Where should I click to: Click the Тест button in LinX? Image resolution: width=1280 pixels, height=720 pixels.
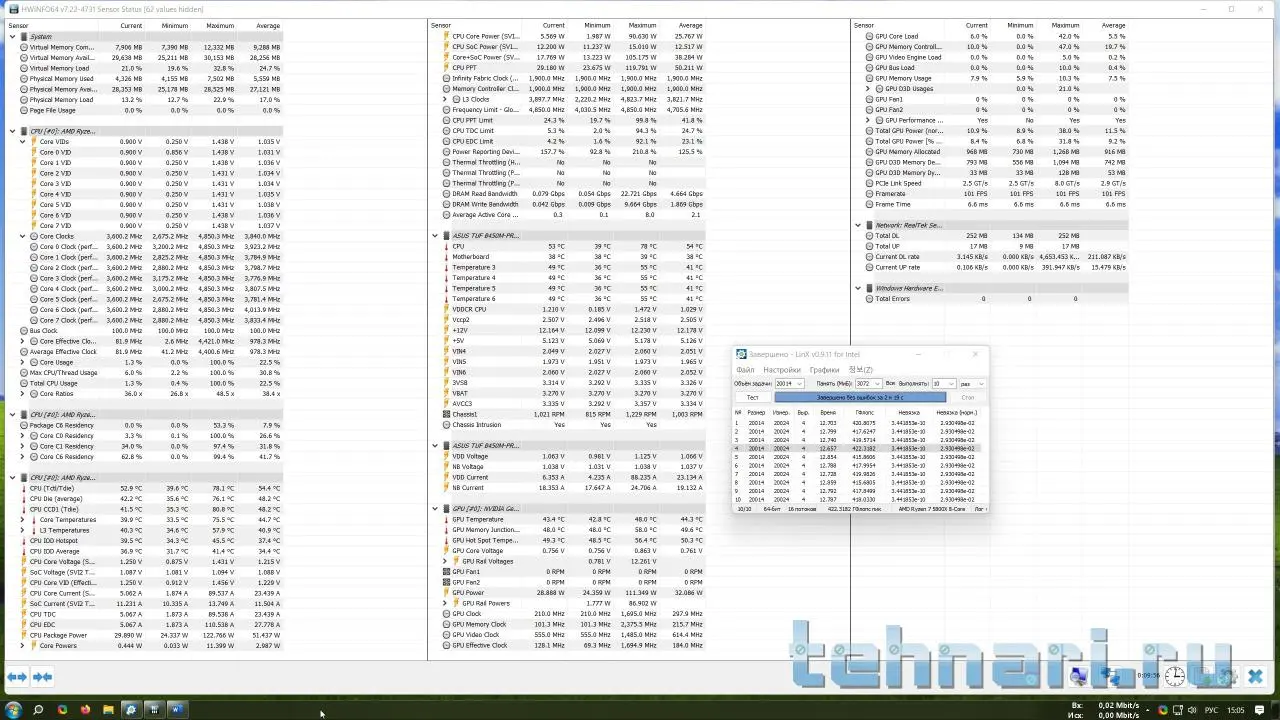pos(752,397)
